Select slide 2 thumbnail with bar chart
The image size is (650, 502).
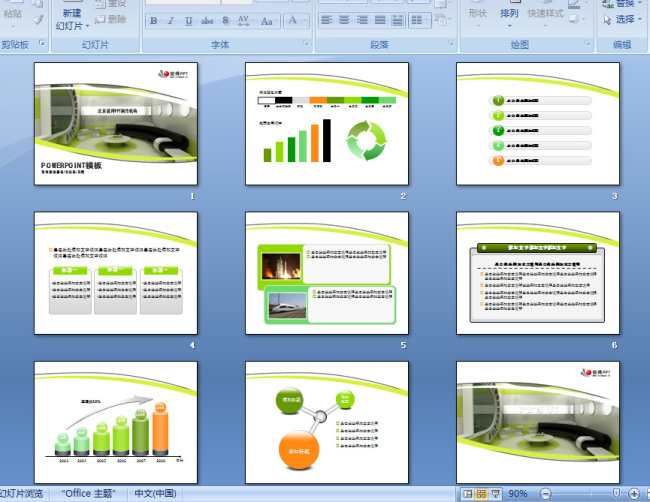tap(327, 123)
